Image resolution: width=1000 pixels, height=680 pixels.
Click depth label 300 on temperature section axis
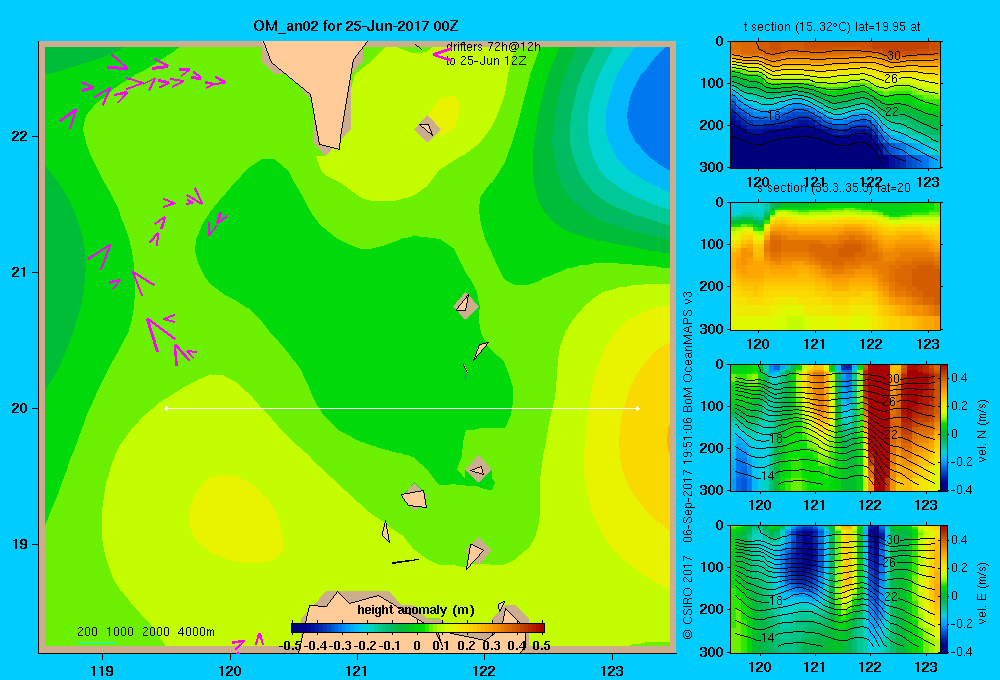pos(711,167)
